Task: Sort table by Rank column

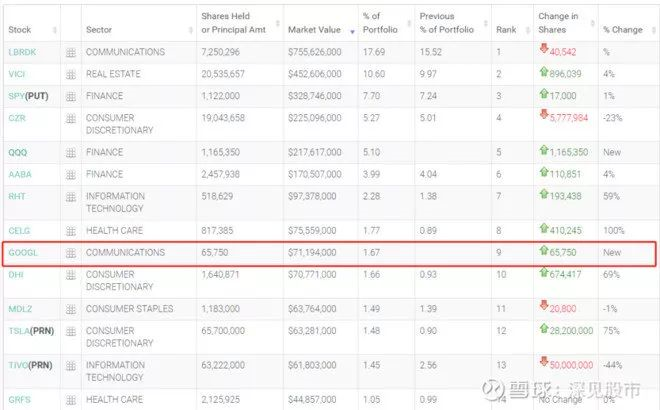Action: tap(527, 30)
